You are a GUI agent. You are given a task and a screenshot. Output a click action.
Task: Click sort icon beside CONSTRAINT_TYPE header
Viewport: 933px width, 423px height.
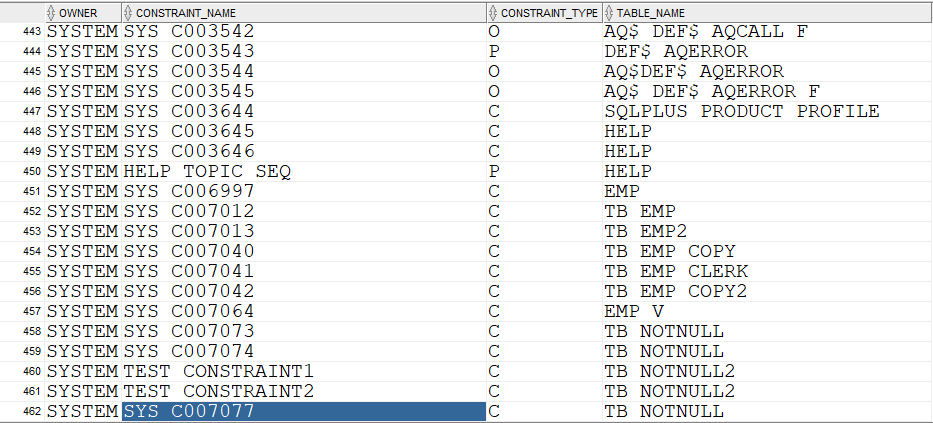click(x=493, y=12)
